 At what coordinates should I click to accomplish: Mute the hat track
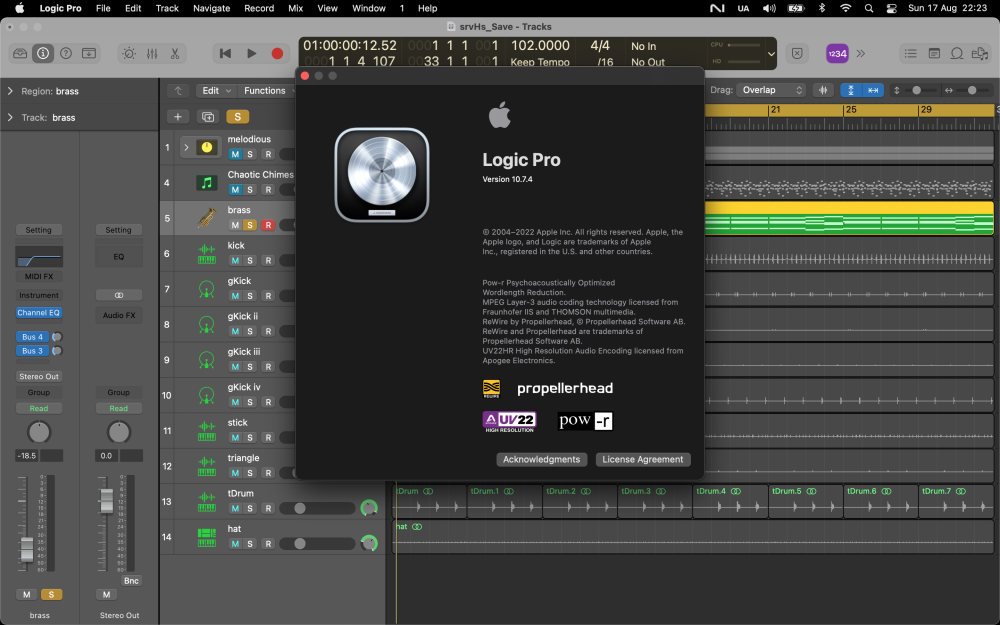235,543
